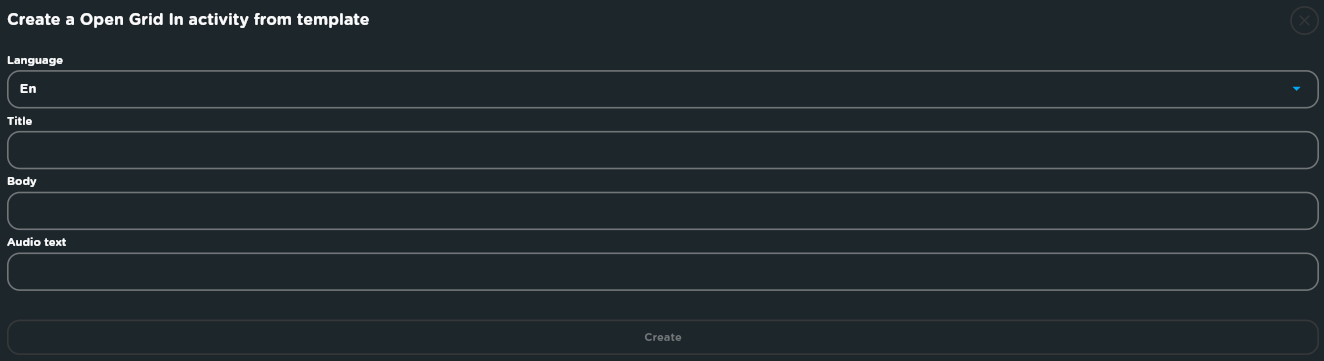The image size is (1324, 361).
Task: Open the Language combo box
Action: coord(662,89)
